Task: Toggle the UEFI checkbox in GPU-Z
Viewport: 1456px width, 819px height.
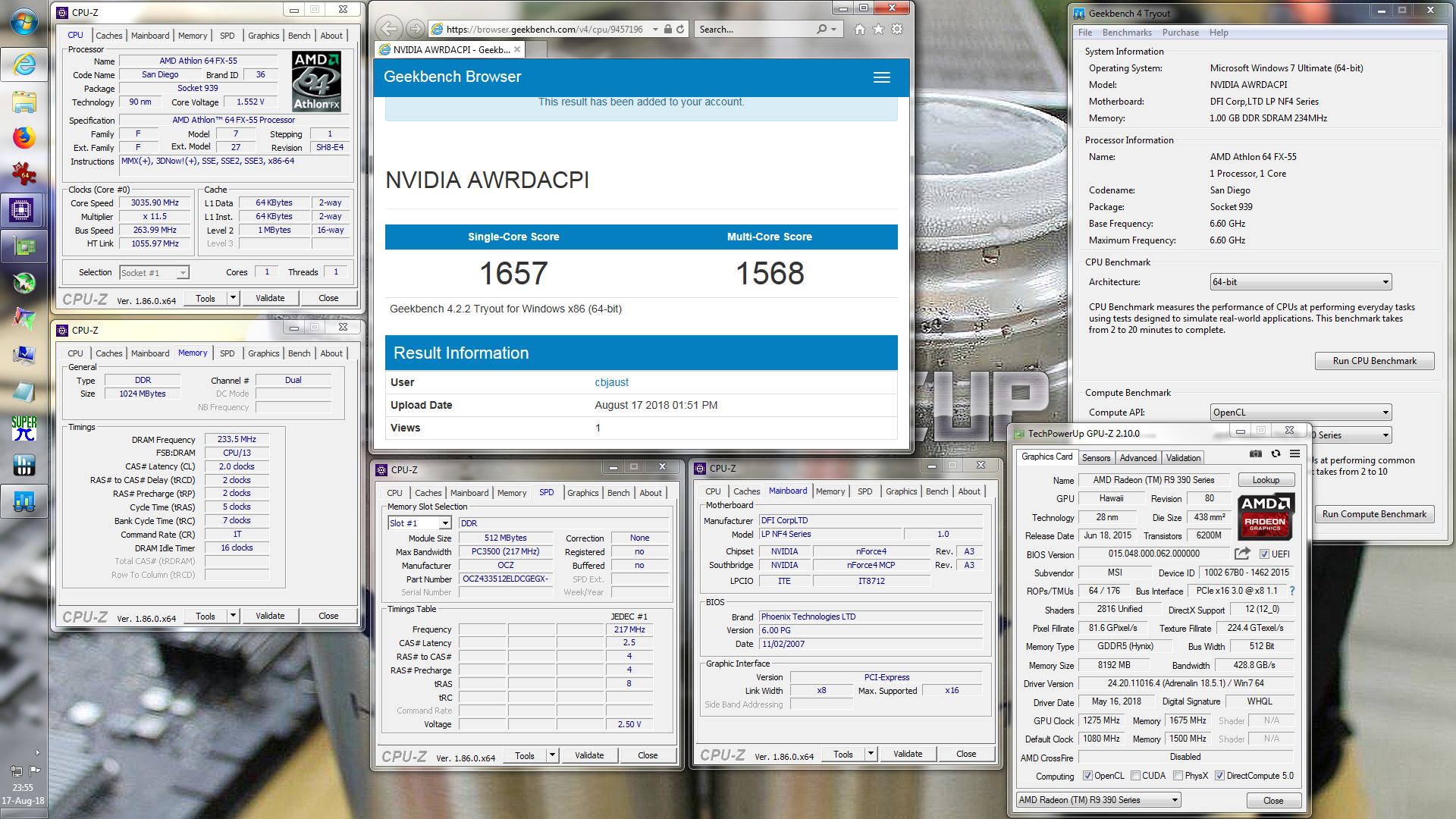Action: (x=1264, y=554)
